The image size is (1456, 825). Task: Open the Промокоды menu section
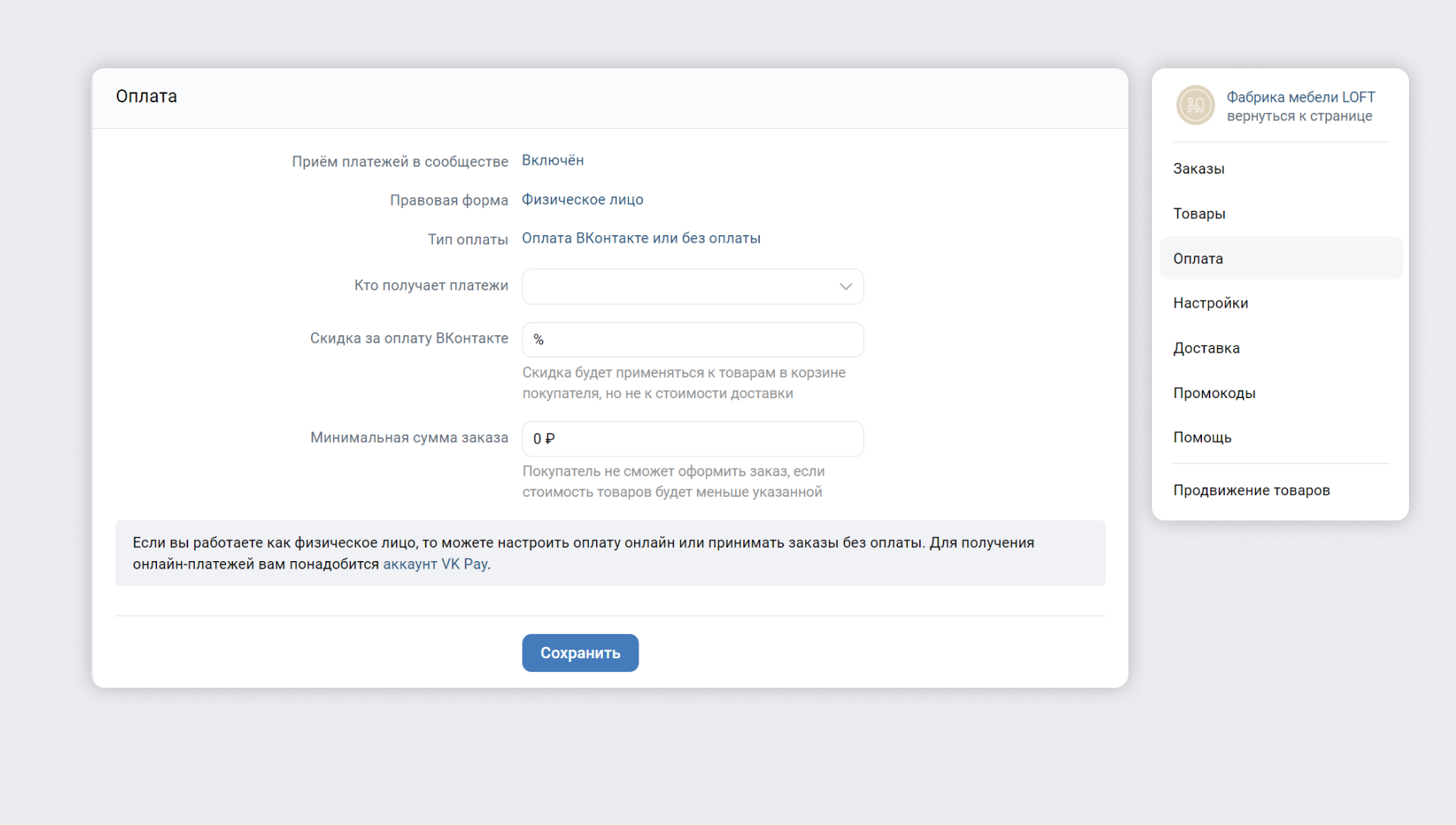pyautogui.click(x=1281, y=393)
